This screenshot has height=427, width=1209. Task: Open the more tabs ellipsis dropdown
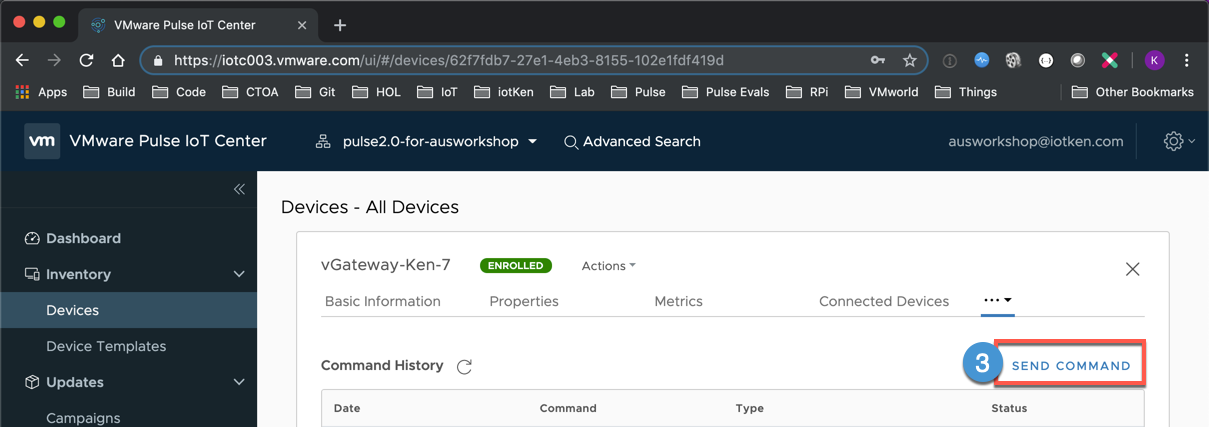(x=998, y=300)
